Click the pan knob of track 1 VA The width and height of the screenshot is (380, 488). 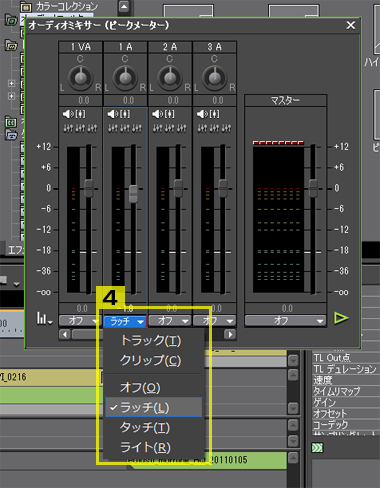point(80,78)
